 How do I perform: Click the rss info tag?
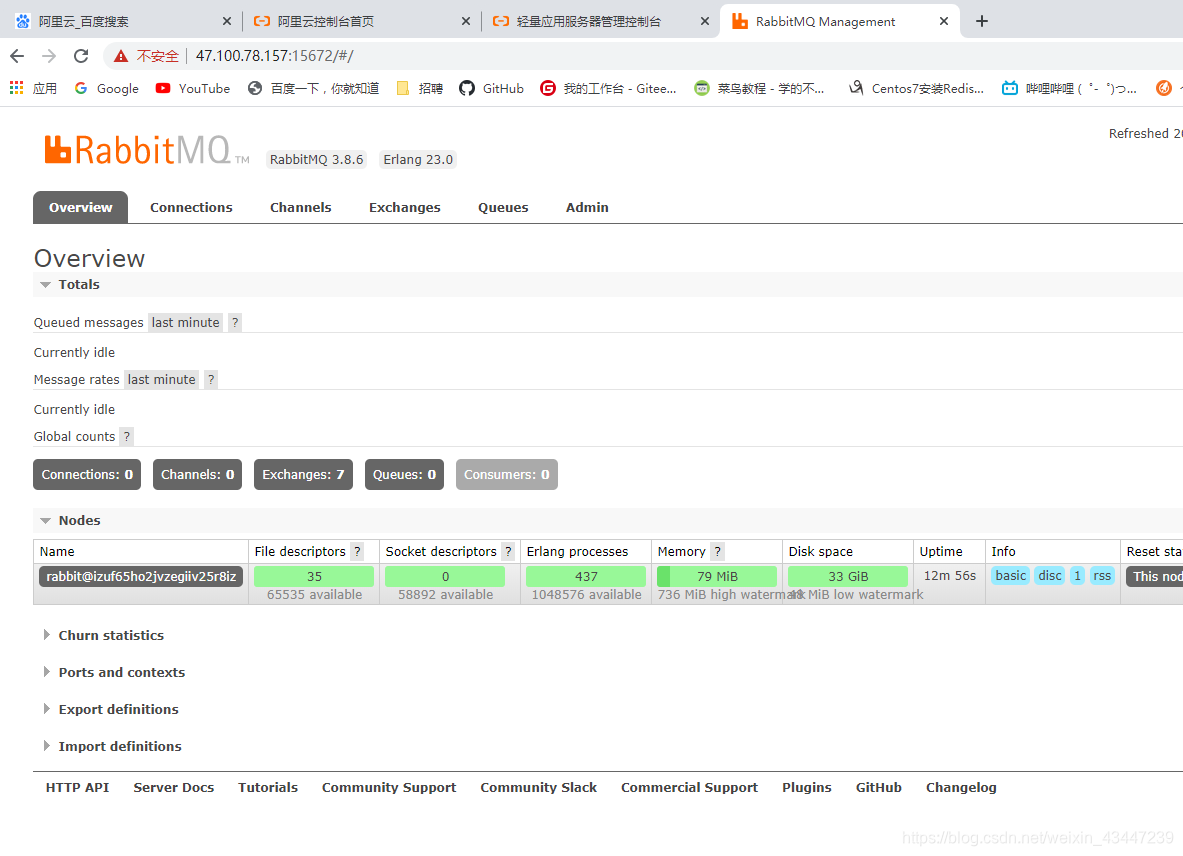[x=1102, y=576]
